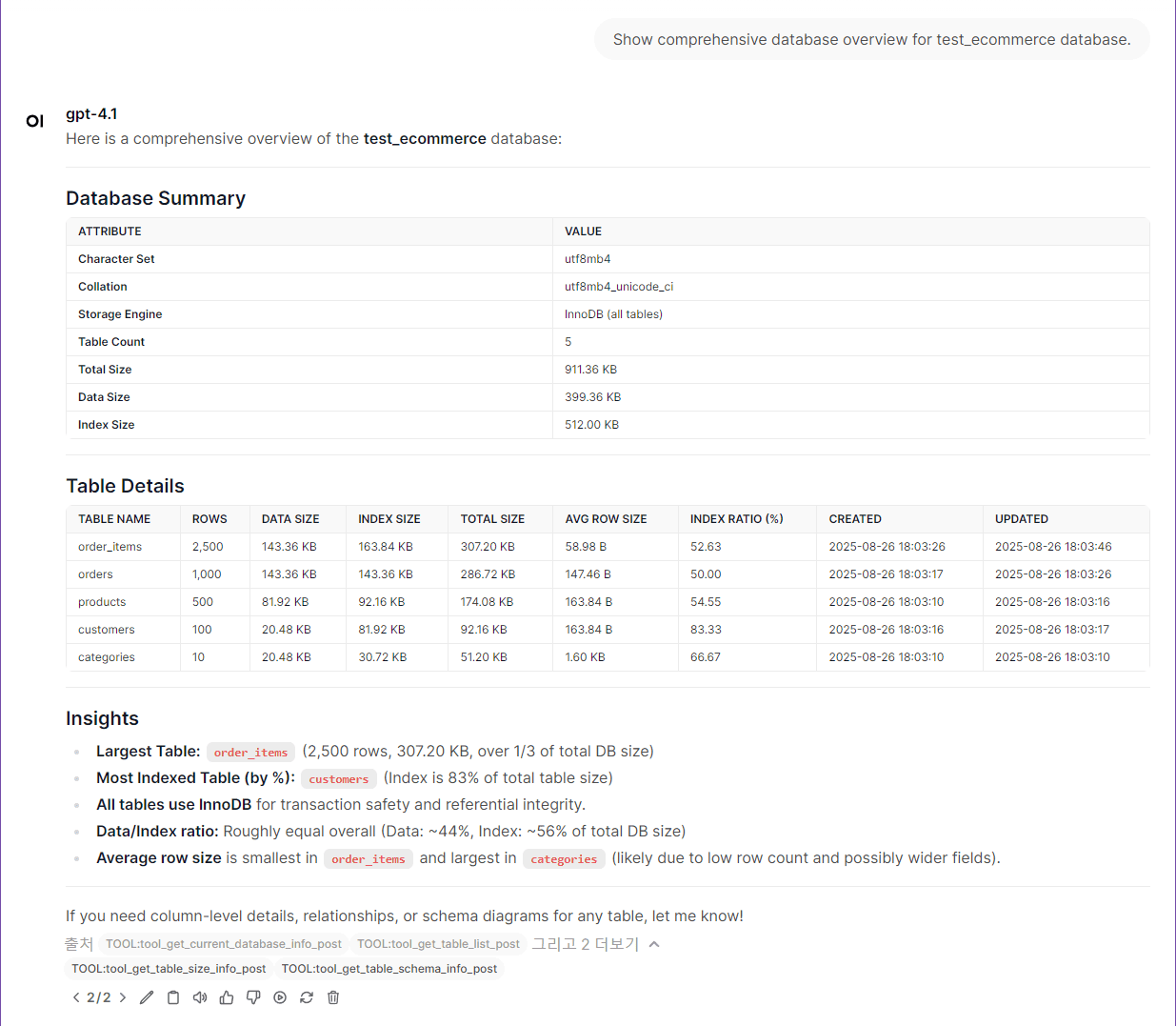Screen dimensions: 1176x1026
Task: Give the response a thumbs up
Action: click(x=227, y=997)
